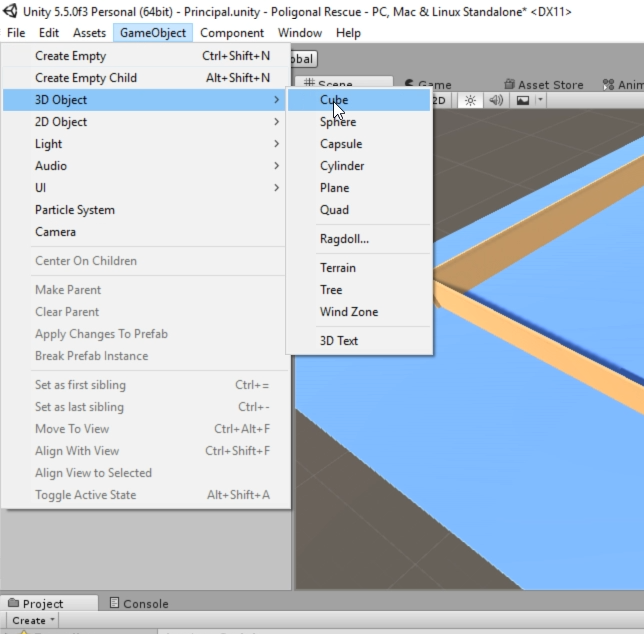Switch to the Animator tab
644x634 pixels.
tap(622, 85)
